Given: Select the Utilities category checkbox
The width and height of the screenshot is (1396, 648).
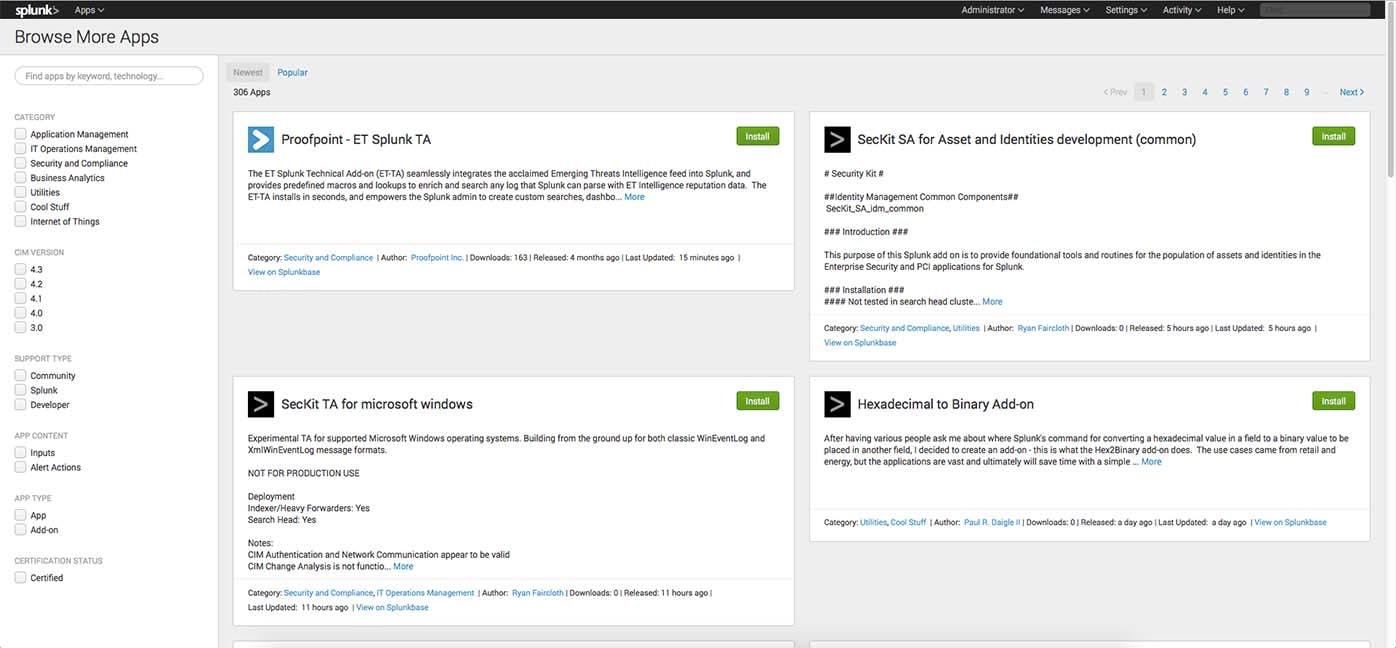Looking at the screenshot, I should tap(20, 192).
